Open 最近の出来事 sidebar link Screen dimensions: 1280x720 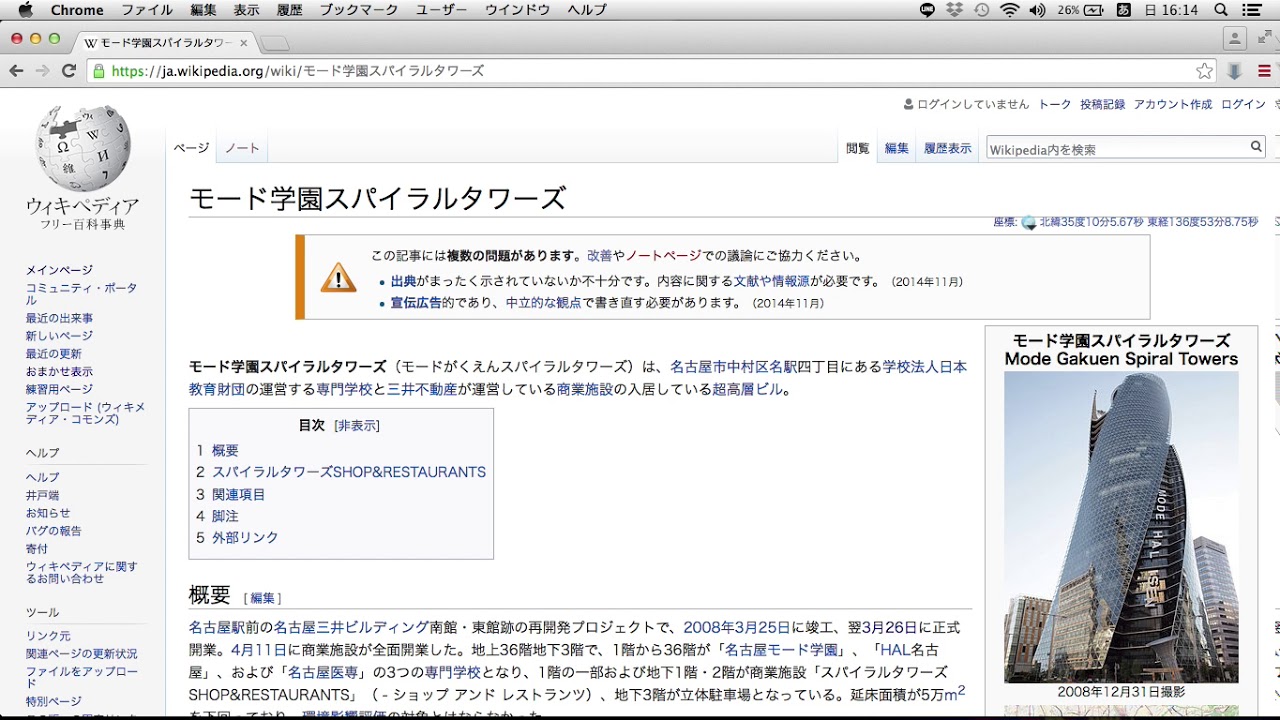click(59, 318)
